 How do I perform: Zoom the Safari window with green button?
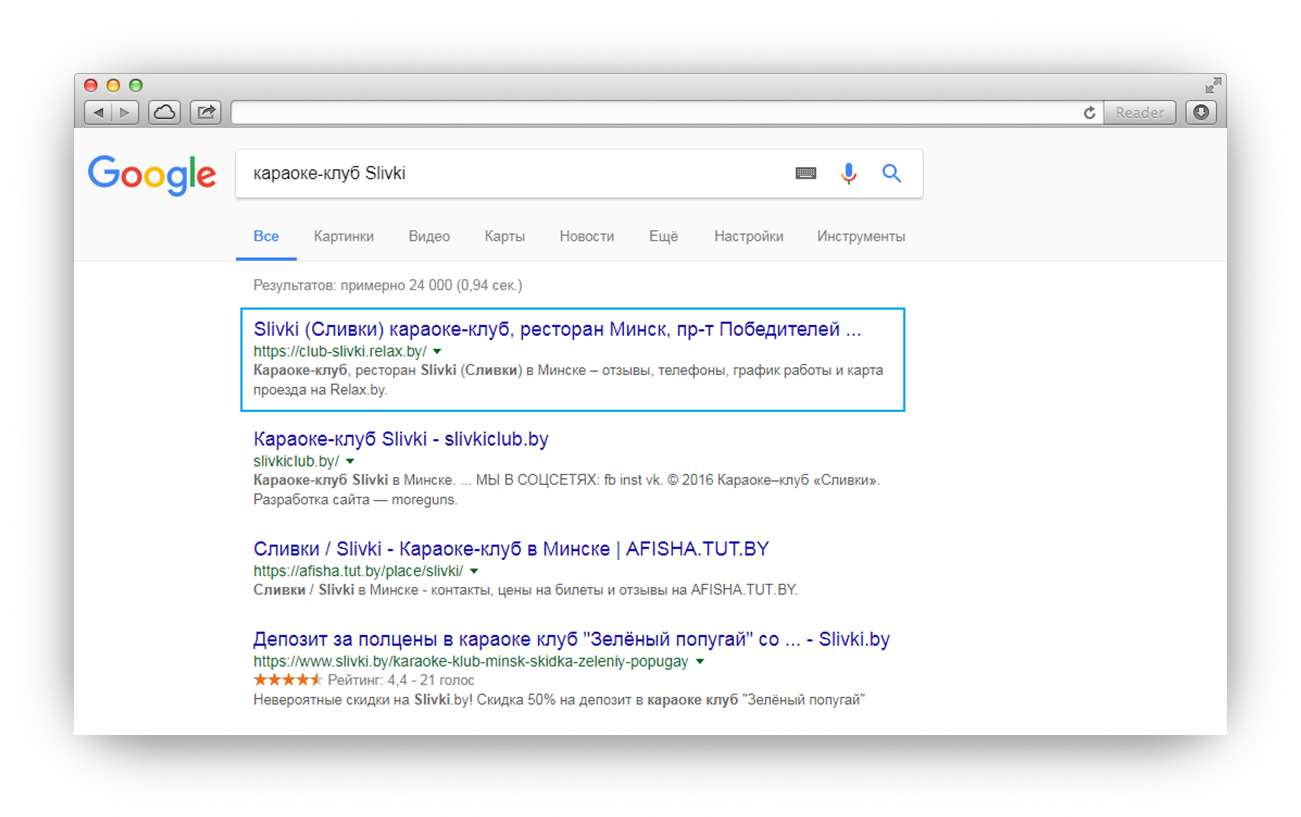(136, 86)
